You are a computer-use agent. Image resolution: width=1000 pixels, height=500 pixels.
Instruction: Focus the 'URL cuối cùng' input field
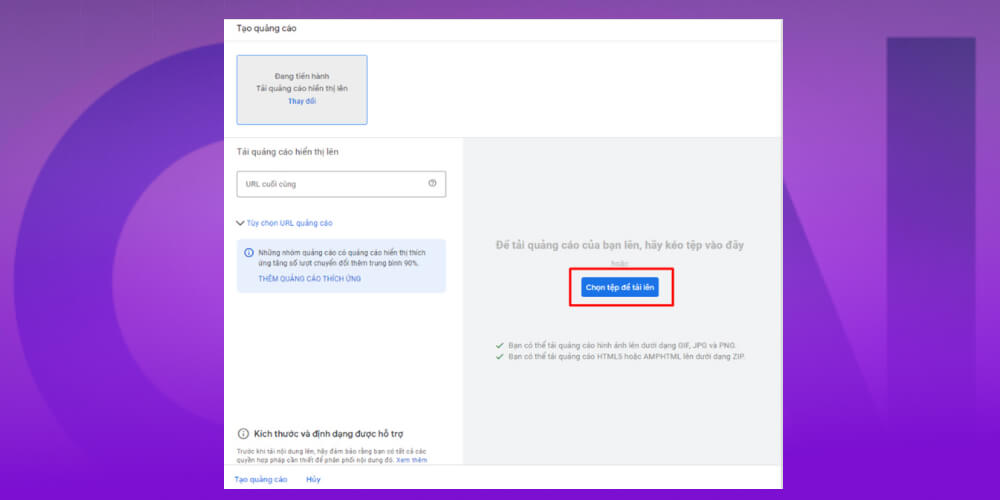(x=330, y=184)
